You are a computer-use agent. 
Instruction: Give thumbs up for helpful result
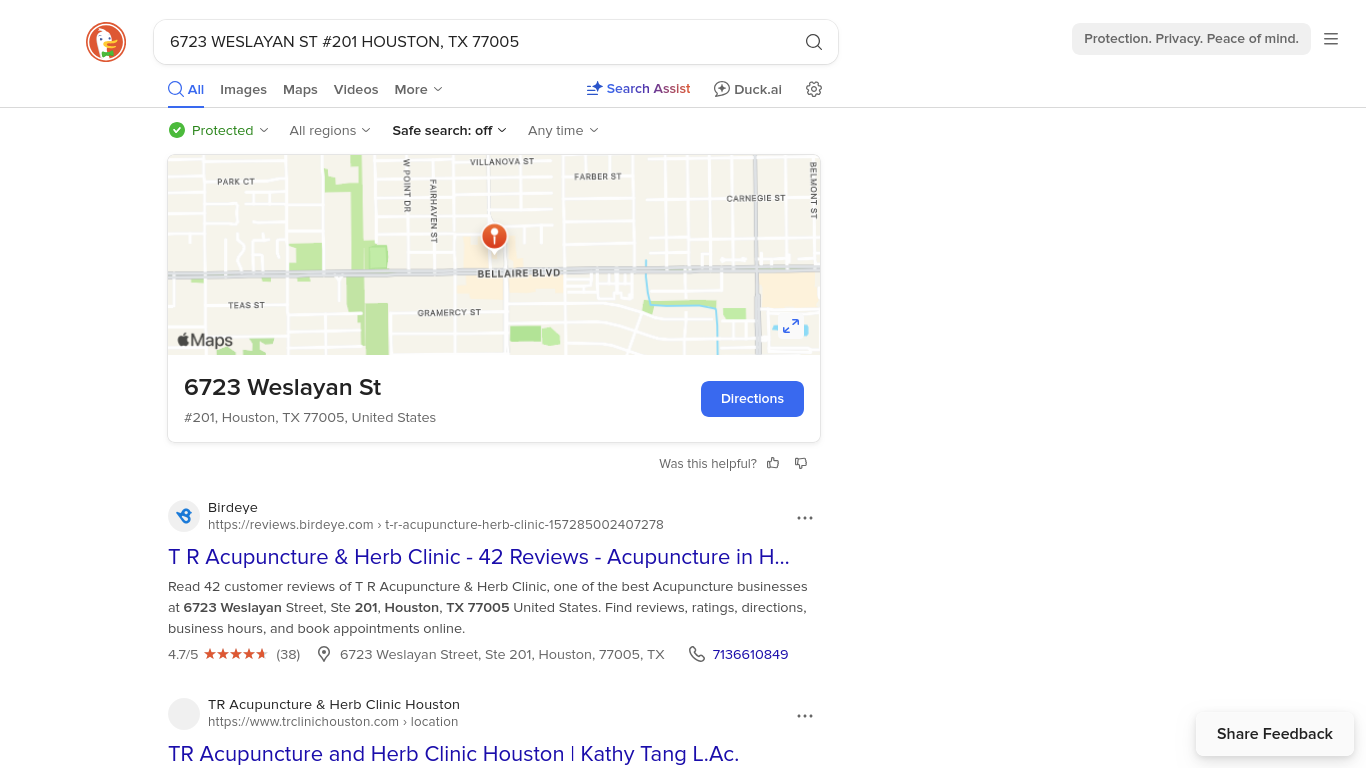pyautogui.click(x=773, y=463)
